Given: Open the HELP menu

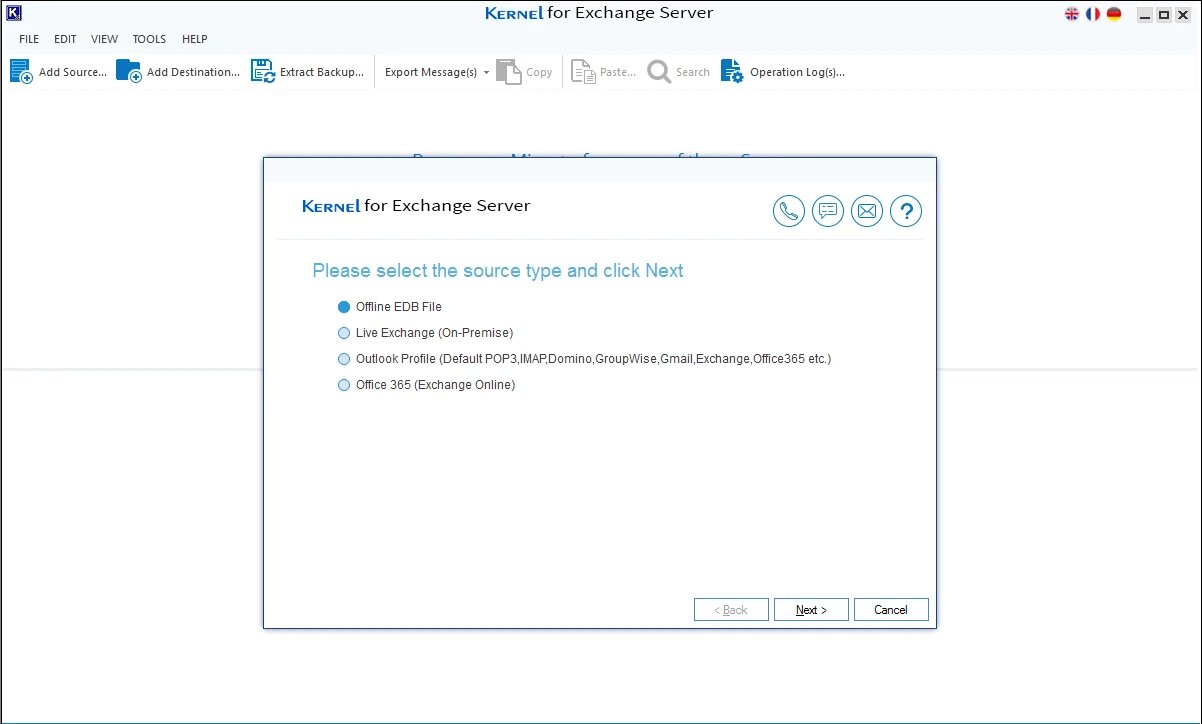Looking at the screenshot, I should coord(195,39).
